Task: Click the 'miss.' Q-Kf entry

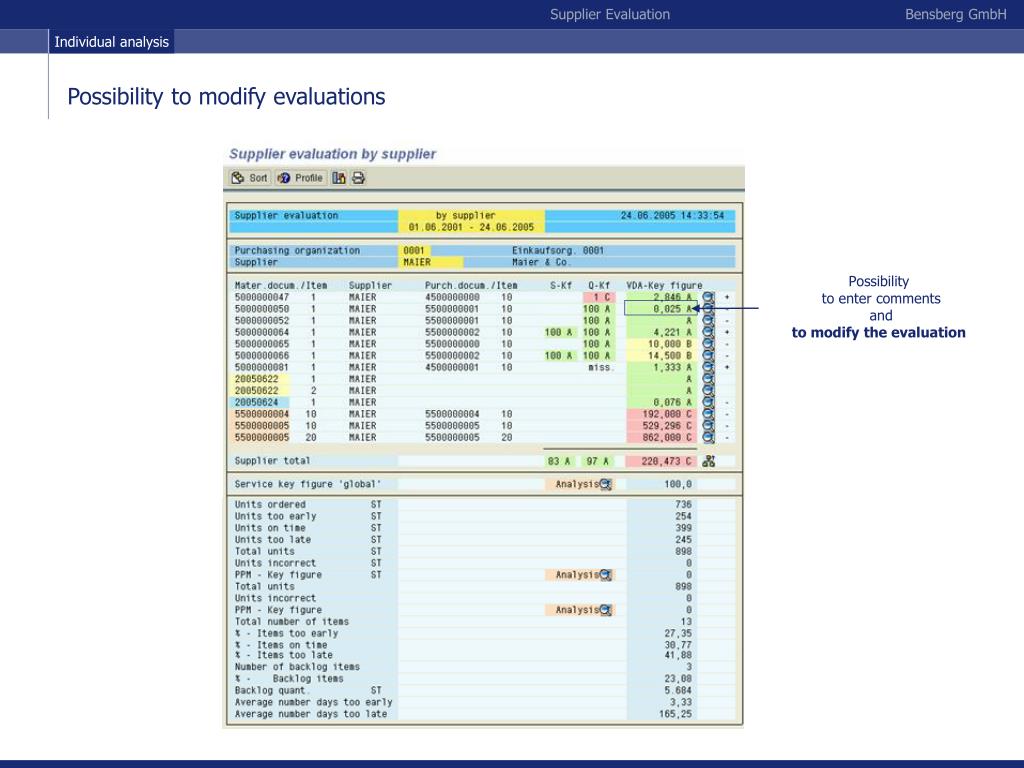Action: [x=601, y=368]
